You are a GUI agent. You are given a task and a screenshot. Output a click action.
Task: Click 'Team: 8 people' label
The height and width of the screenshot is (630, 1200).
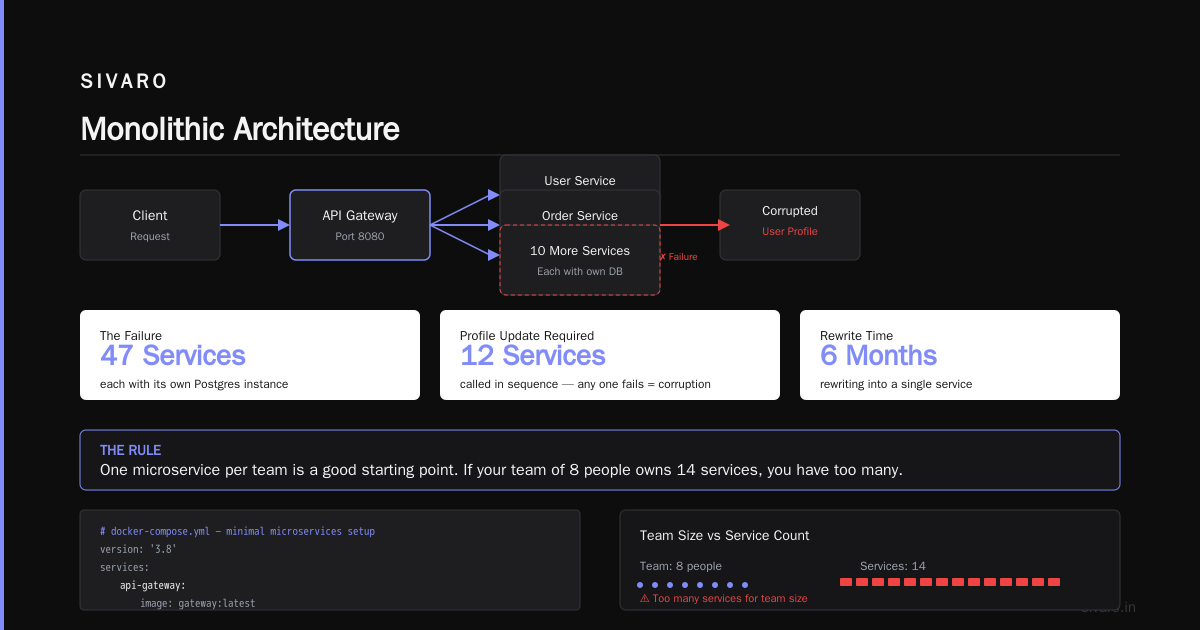[681, 566]
